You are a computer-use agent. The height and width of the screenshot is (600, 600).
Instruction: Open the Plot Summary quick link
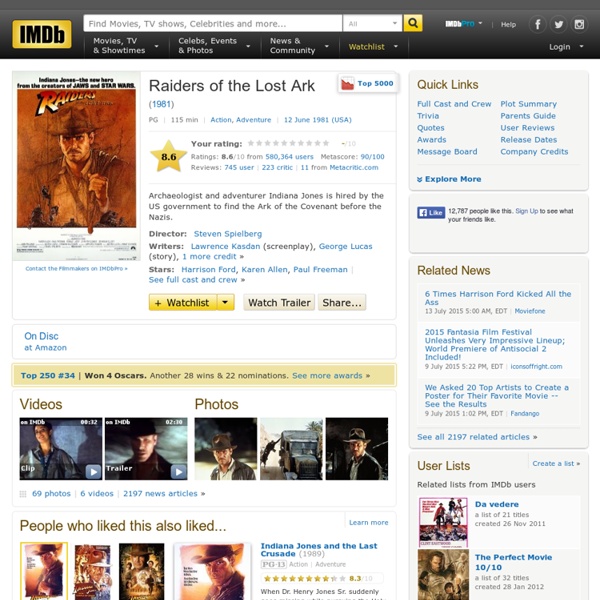click(528, 104)
